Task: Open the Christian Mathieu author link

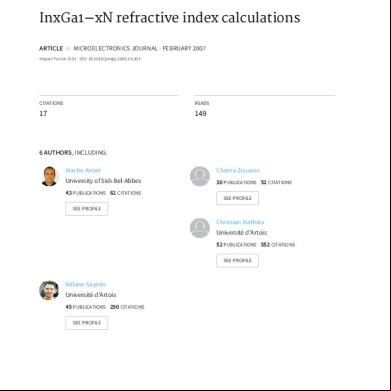Action: (240, 222)
